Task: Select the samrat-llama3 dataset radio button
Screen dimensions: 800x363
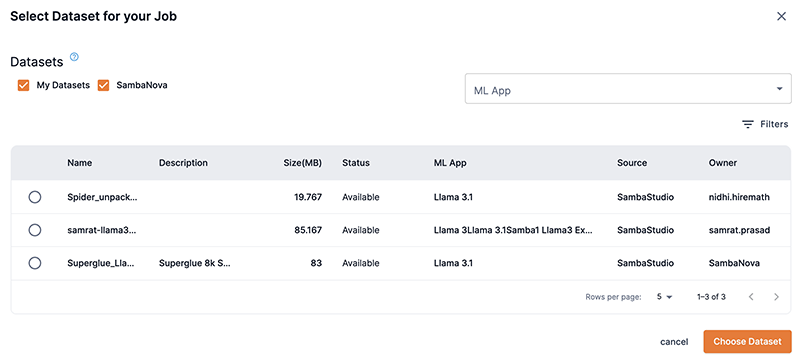Action: [35, 230]
